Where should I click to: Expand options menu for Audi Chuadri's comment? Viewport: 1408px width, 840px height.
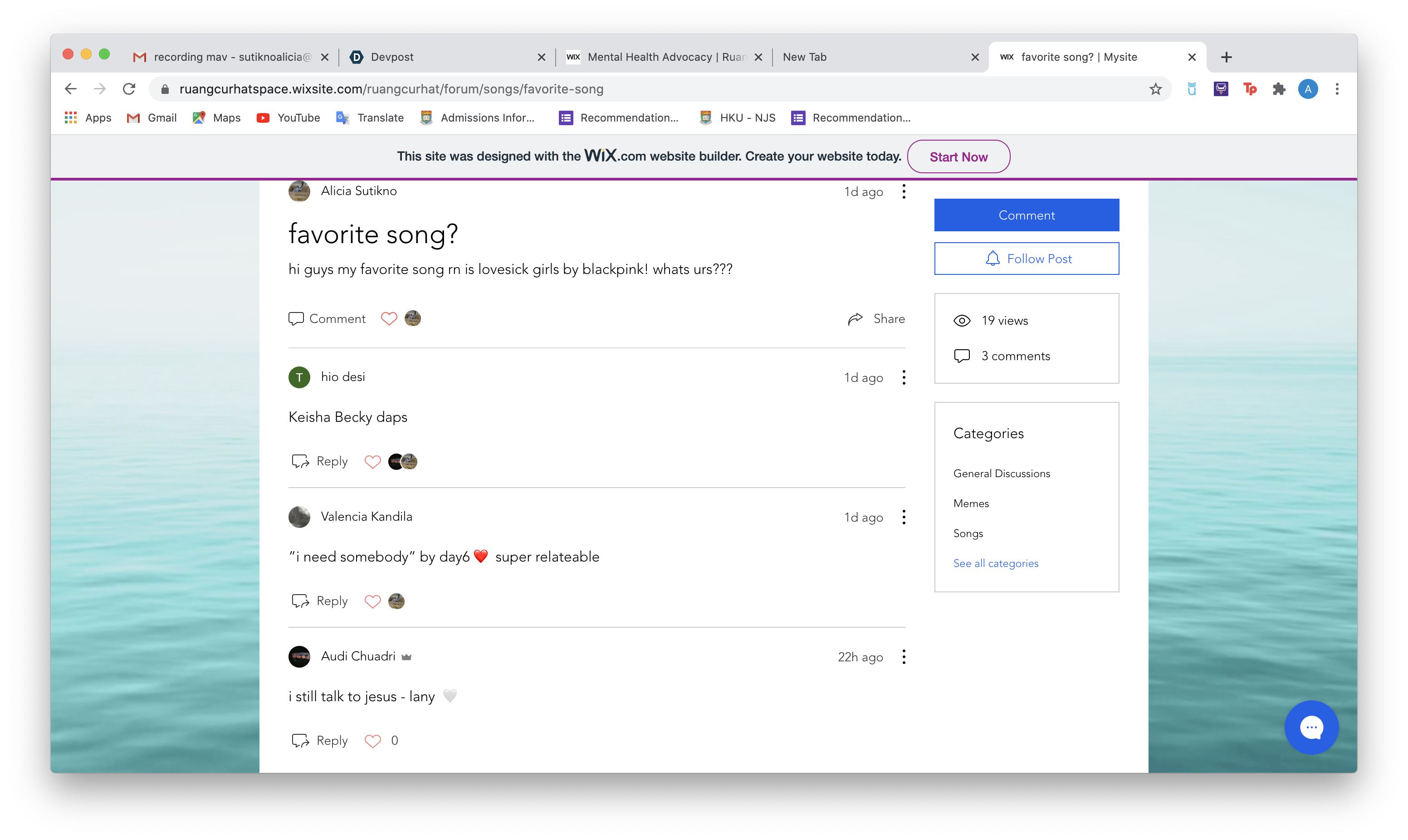pos(904,657)
